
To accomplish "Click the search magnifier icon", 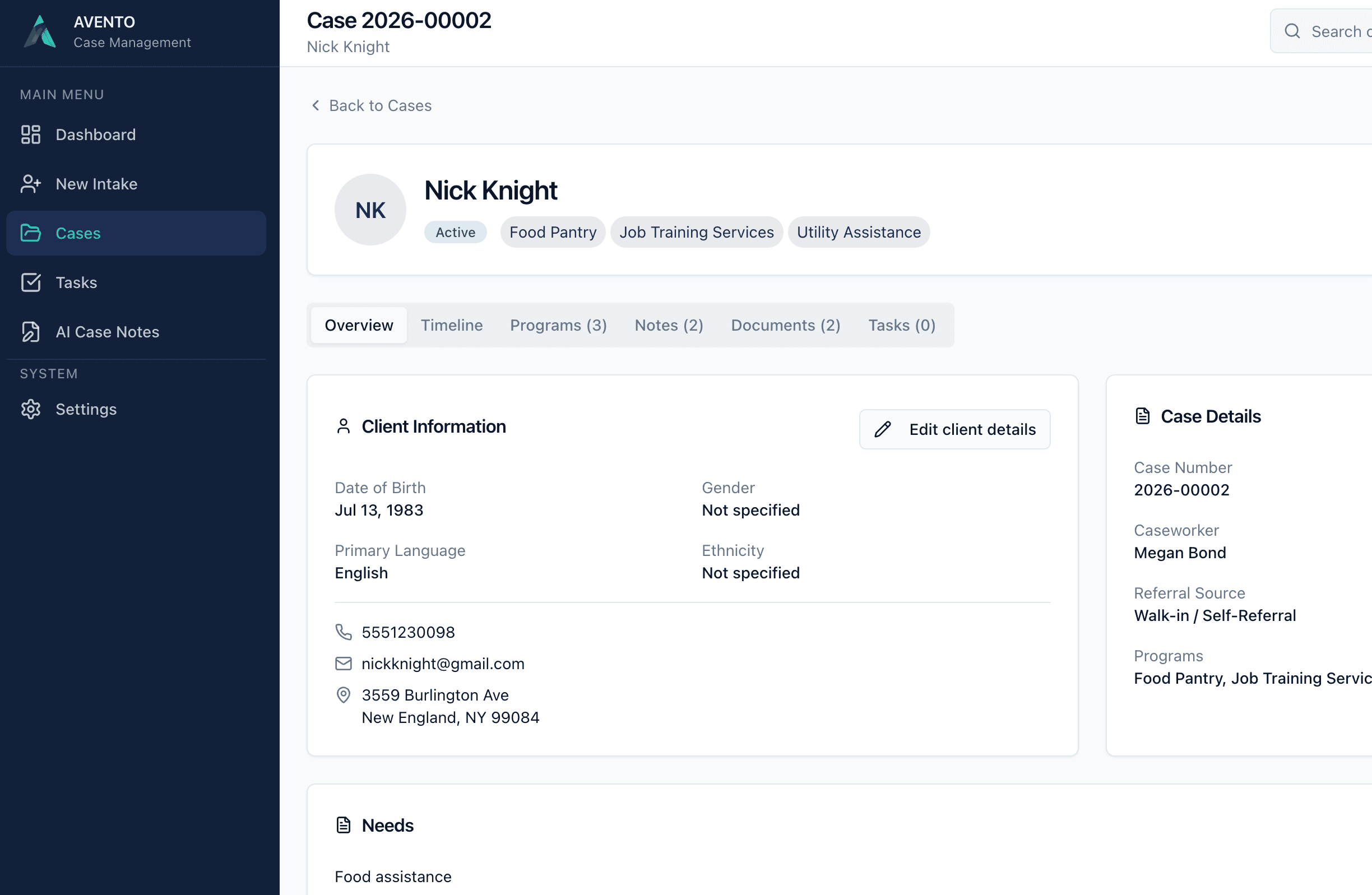I will (x=1292, y=31).
